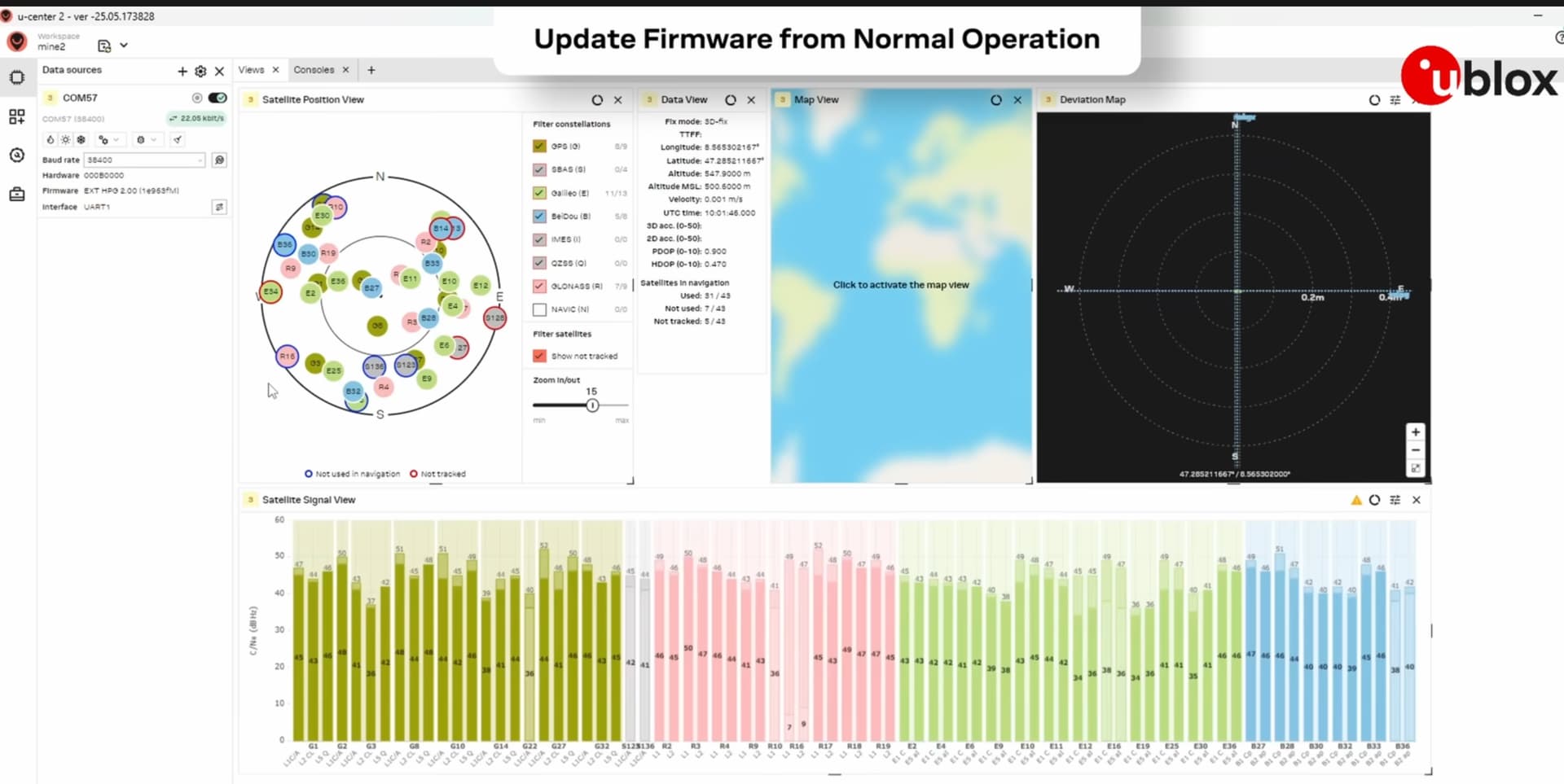Toggle the IMES (I) constellation checkbox
The width and height of the screenshot is (1564, 784).
[x=539, y=239]
